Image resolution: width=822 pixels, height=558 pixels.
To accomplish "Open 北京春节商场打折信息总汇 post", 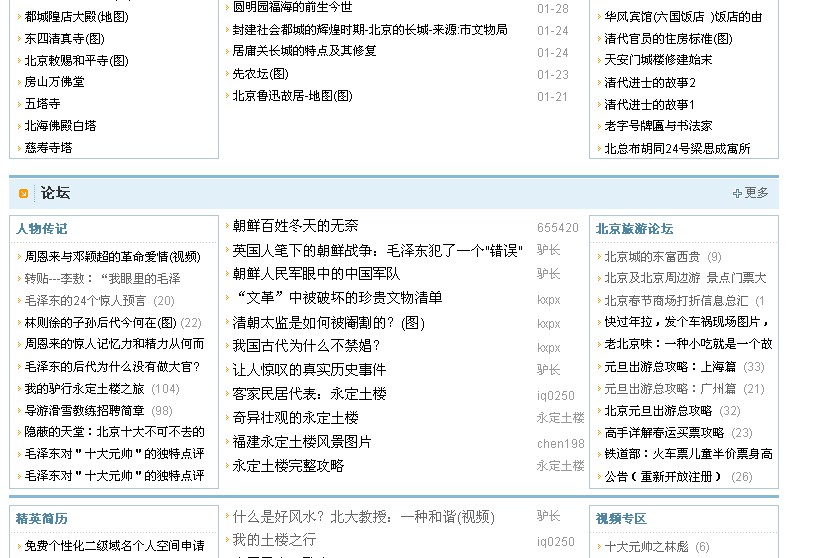I will [676, 301].
